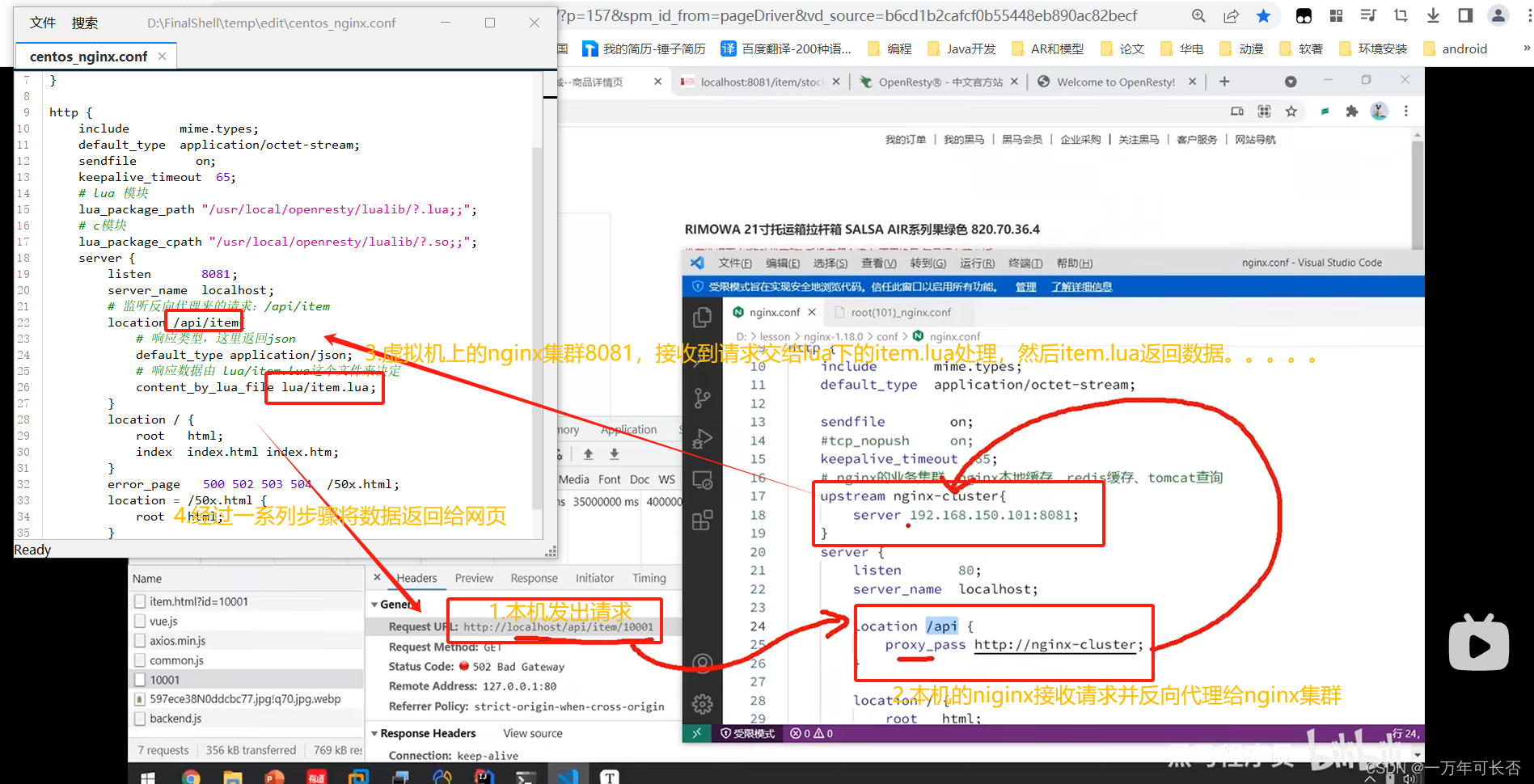Screen dimensions: 1534x784
Task: Open the media control playlist icon
Action: point(1368,15)
